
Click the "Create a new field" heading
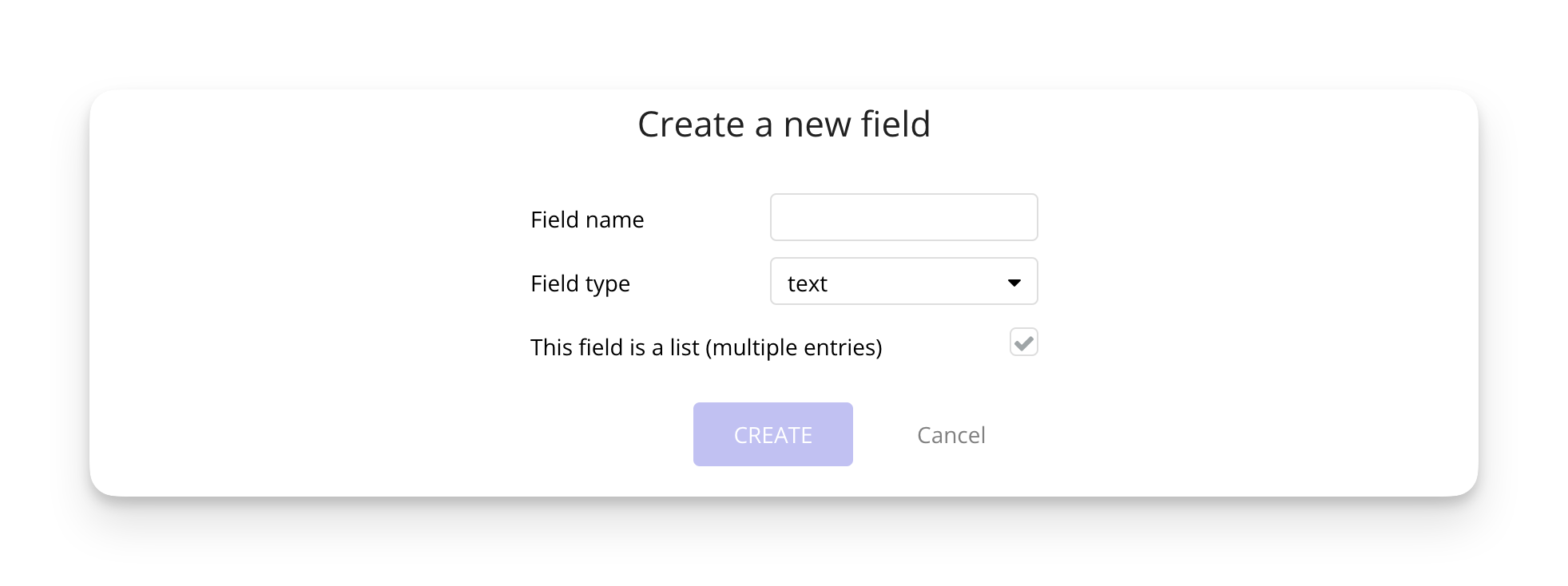[x=784, y=125]
